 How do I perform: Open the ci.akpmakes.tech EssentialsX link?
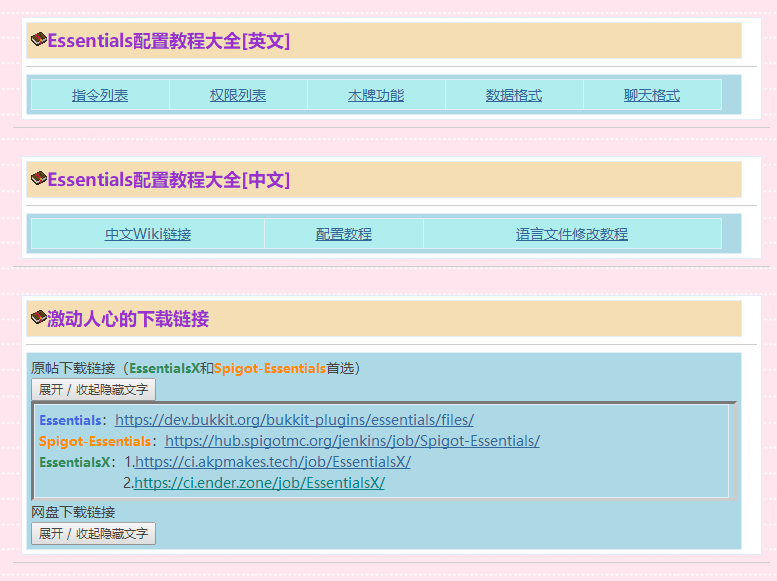[x=273, y=462]
